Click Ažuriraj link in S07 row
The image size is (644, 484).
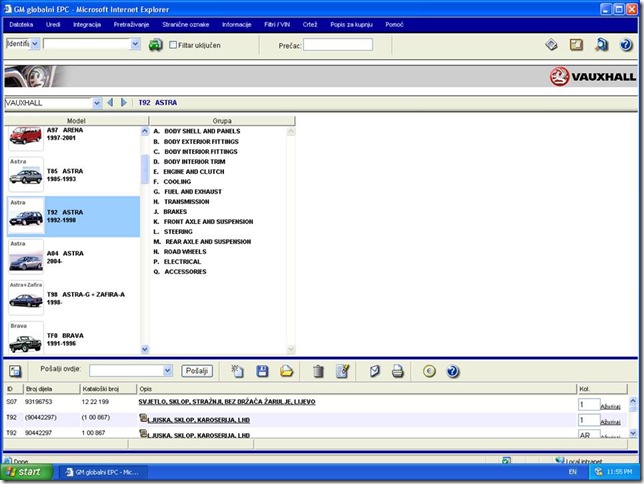(610, 406)
